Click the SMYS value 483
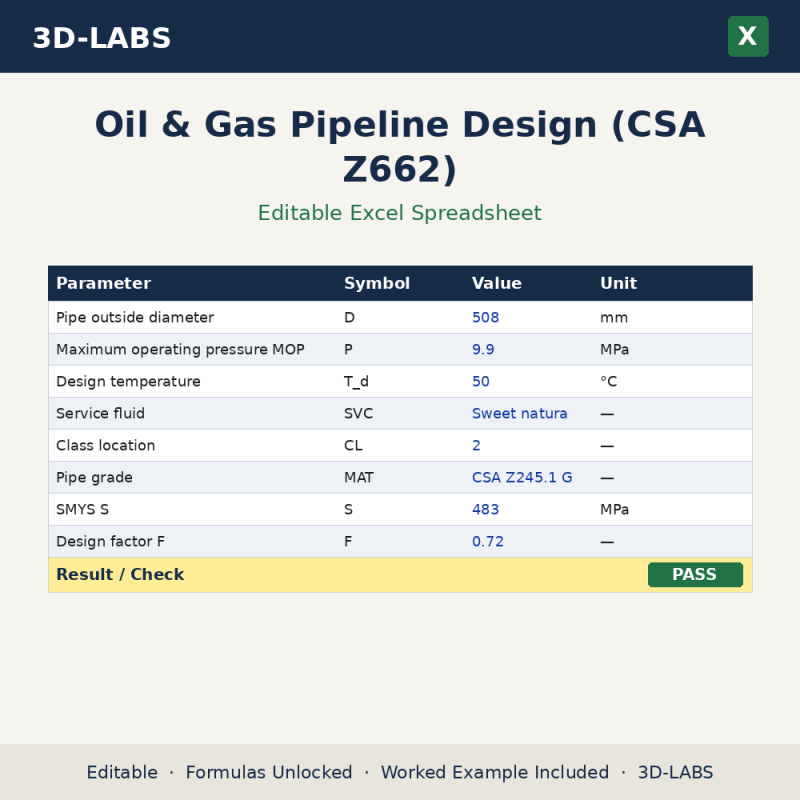The image size is (800, 800). coord(485,510)
